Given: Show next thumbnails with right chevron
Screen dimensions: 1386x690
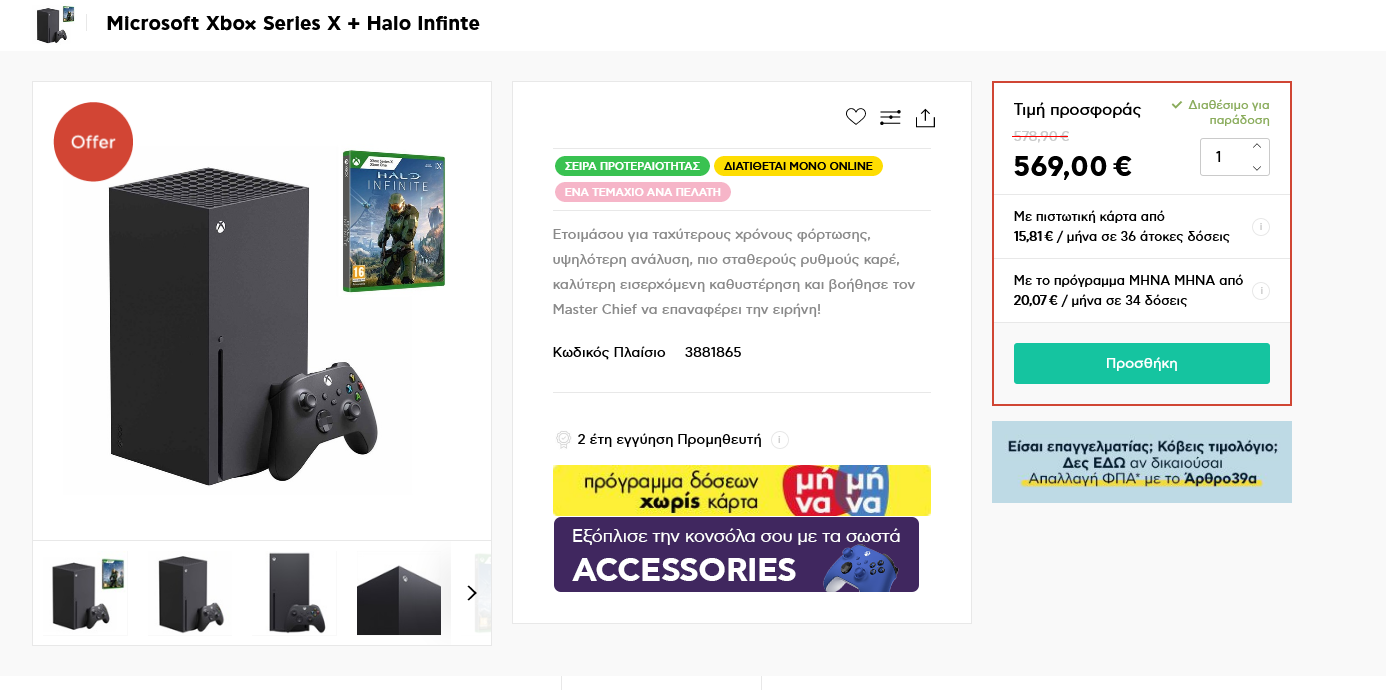Looking at the screenshot, I should pos(472,593).
